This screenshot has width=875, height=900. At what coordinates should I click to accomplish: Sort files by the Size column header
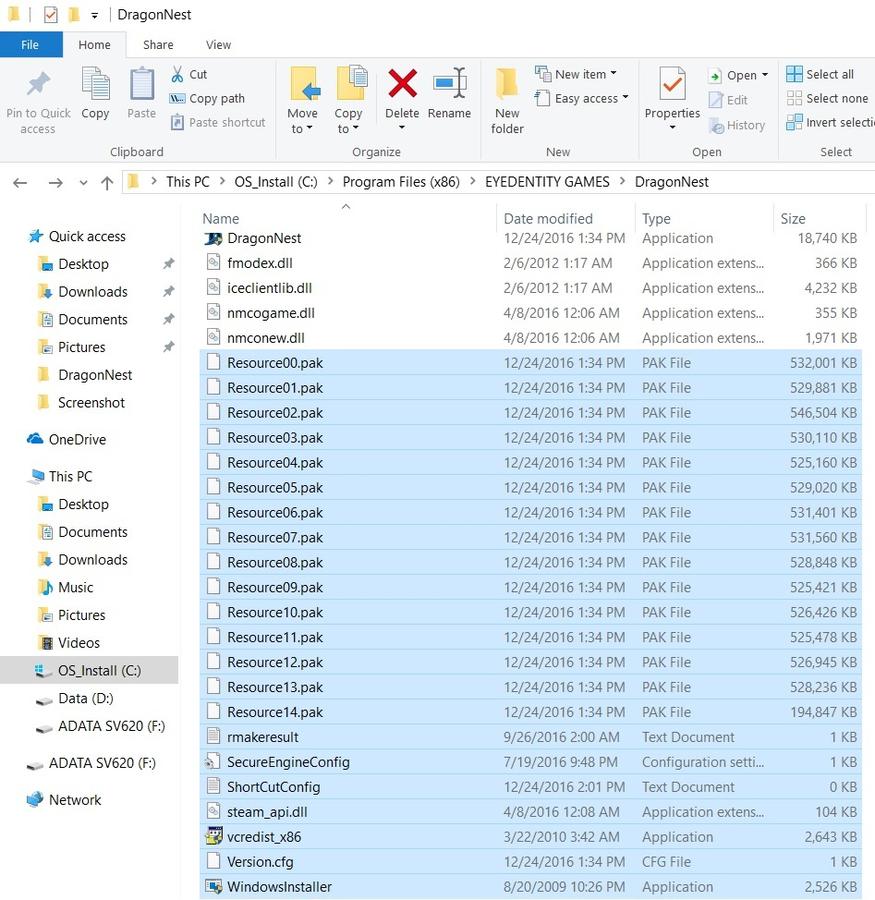(793, 219)
